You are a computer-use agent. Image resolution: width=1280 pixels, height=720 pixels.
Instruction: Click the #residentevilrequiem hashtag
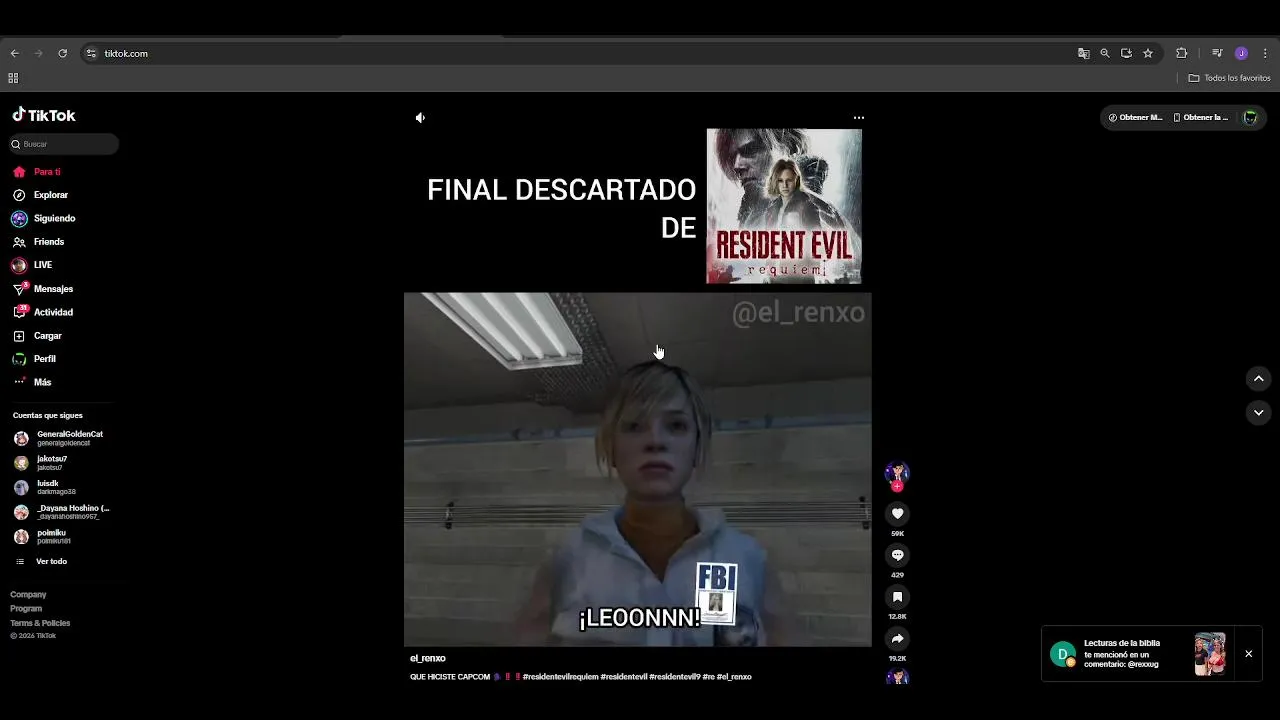coord(560,677)
